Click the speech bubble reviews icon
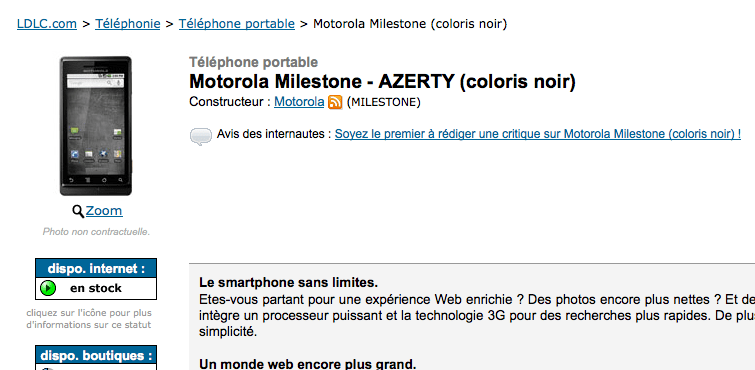 201,136
